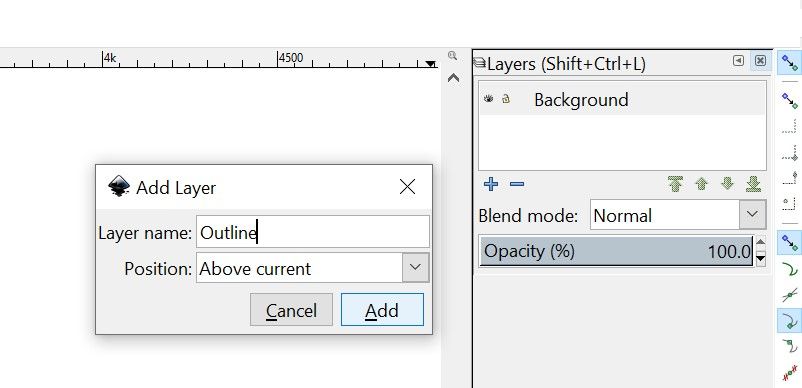This screenshot has height=388, width=802.
Task: Click the zoom magnifier icon by the ruler
Action: click(x=452, y=56)
